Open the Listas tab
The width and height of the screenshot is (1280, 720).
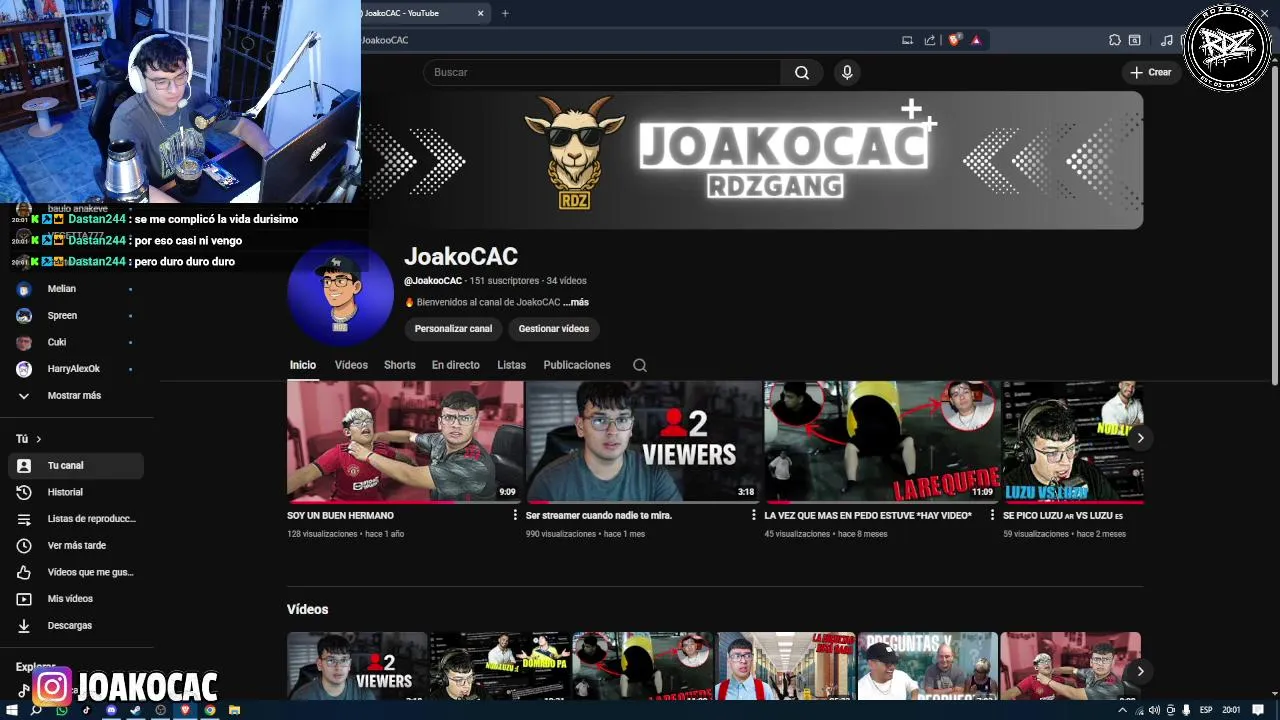[x=512, y=365]
